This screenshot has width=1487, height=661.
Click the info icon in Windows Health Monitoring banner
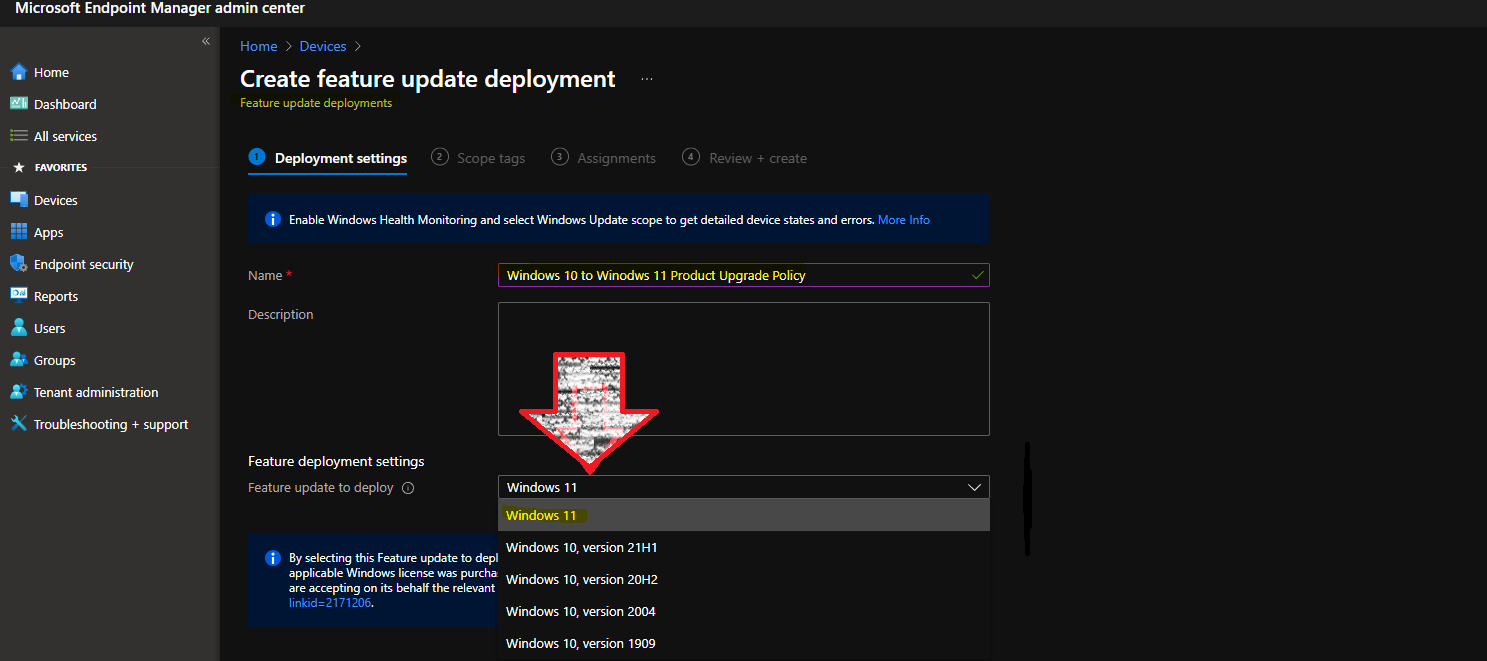pyautogui.click(x=272, y=219)
